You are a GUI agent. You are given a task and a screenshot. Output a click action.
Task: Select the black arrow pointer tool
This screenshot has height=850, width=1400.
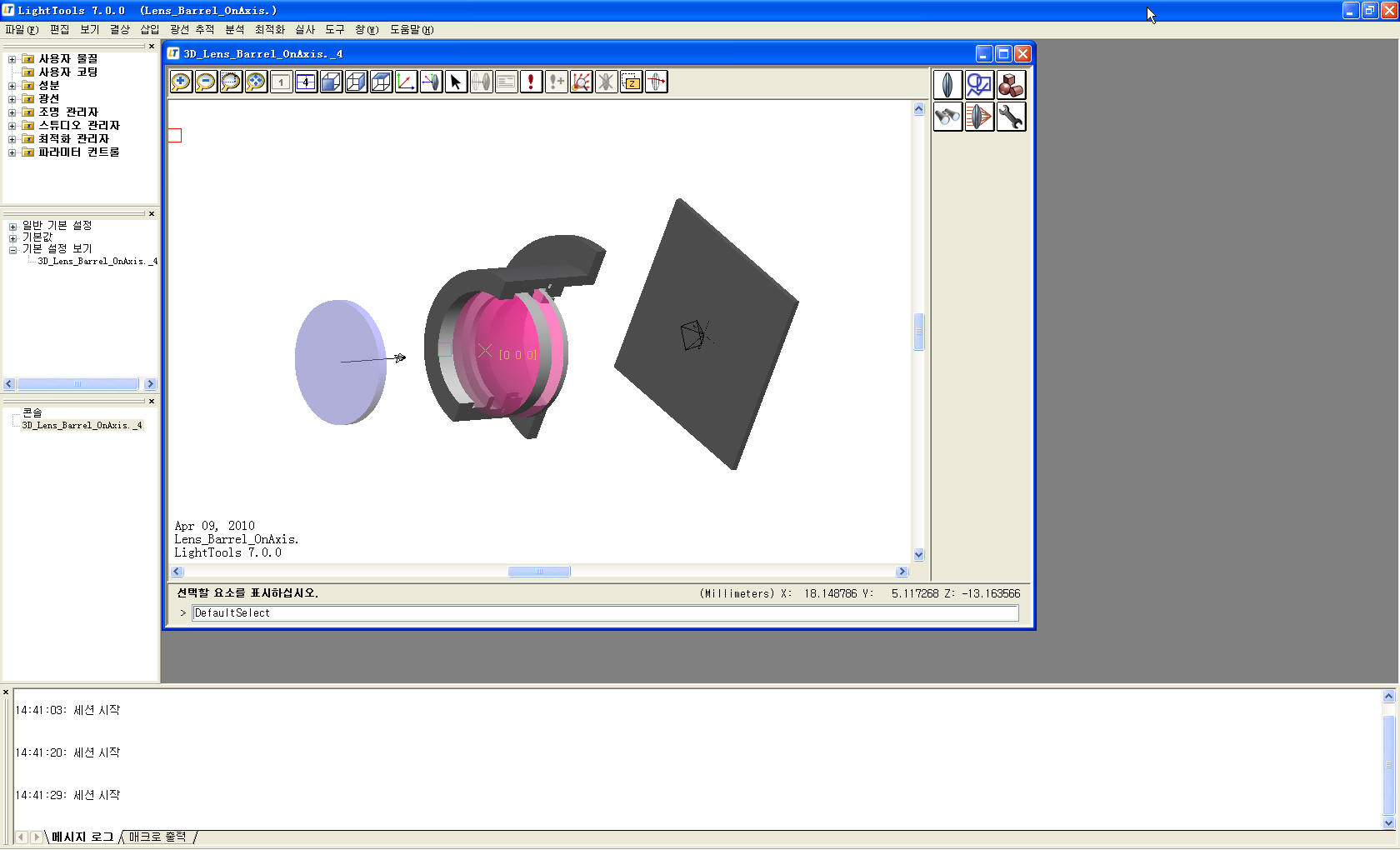(456, 82)
